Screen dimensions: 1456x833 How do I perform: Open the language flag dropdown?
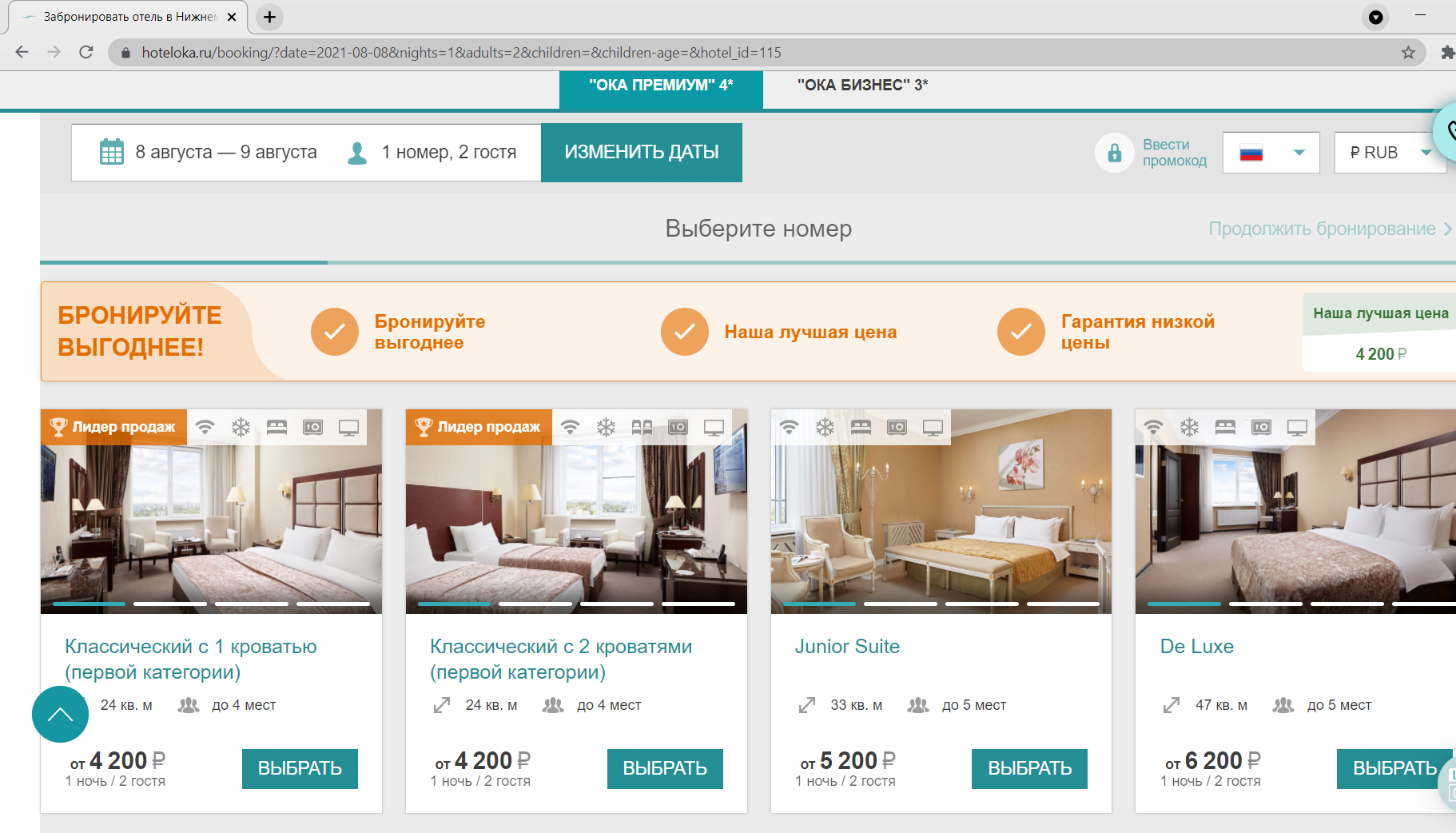(1271, 152)
